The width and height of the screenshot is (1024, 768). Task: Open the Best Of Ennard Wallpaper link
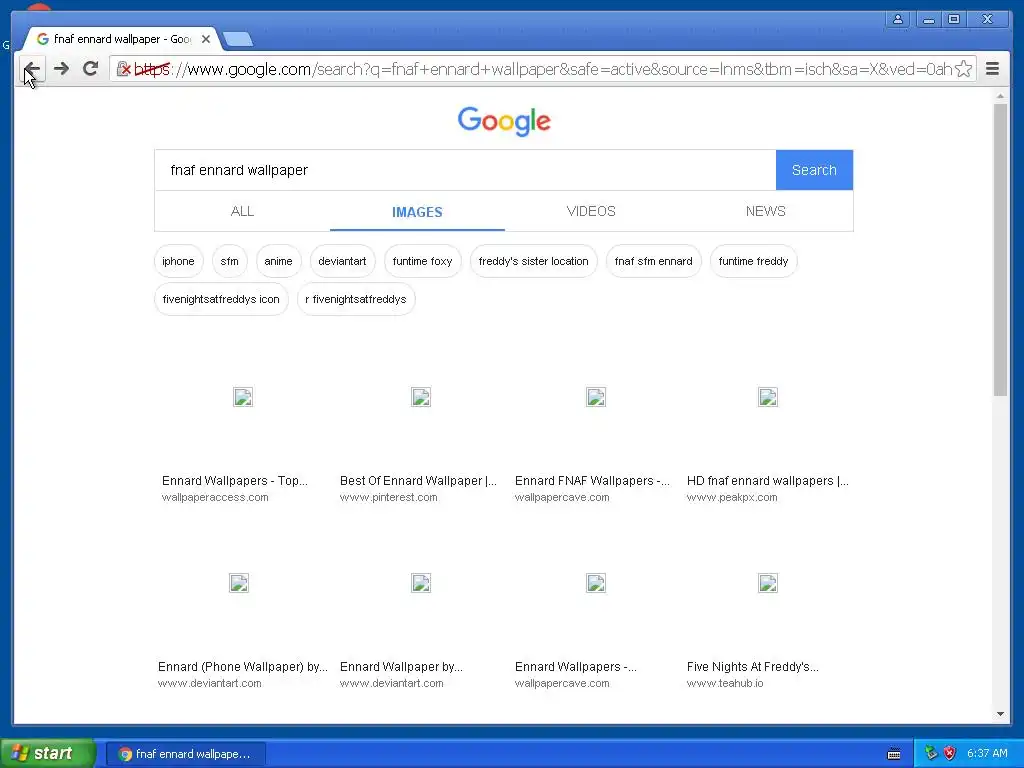[418, 481]
